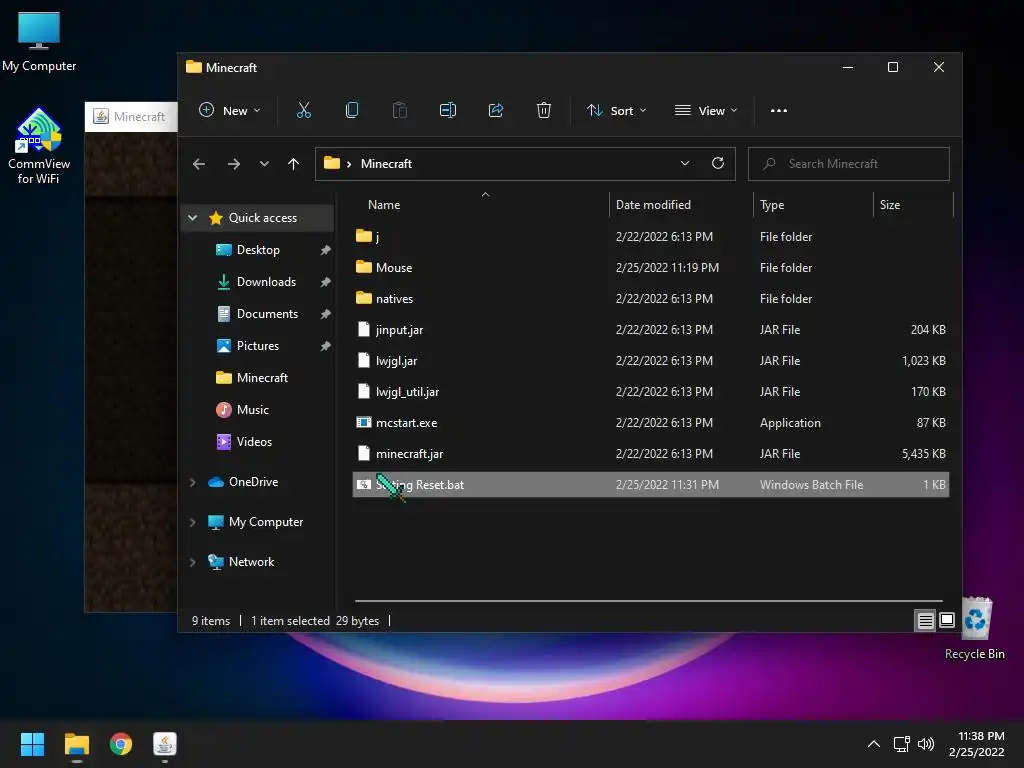Screen dimensions: 1024x768
Task: Expand My Computer in navigation pane
Action: [193, 522]
